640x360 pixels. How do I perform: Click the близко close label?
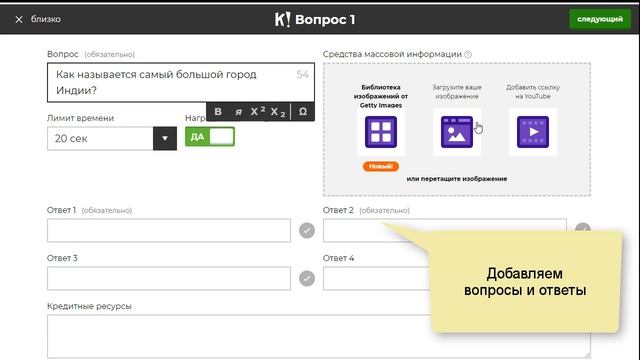tap(46, 19)
